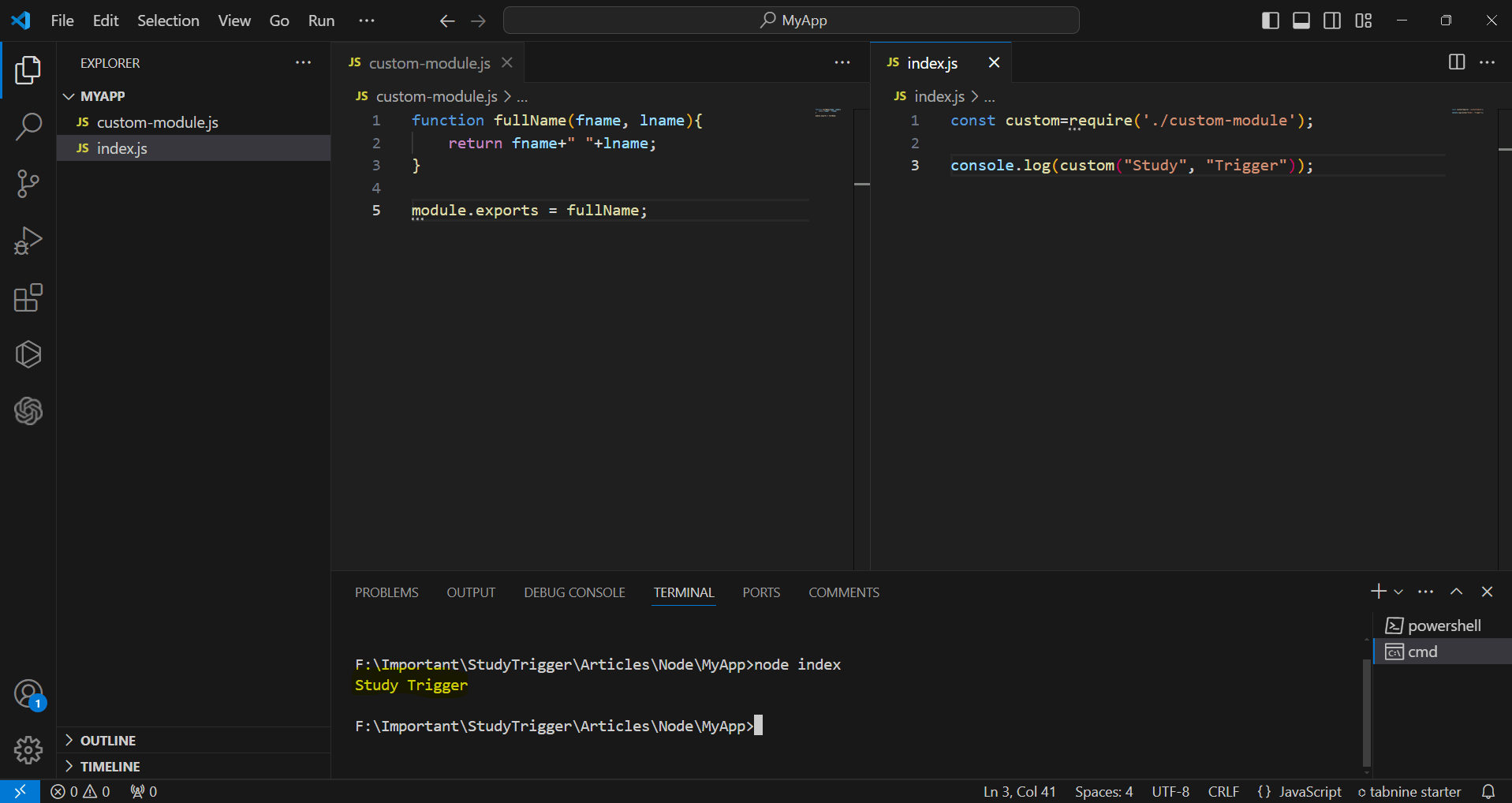Customize layout icon in title bar

(1364, 21)
